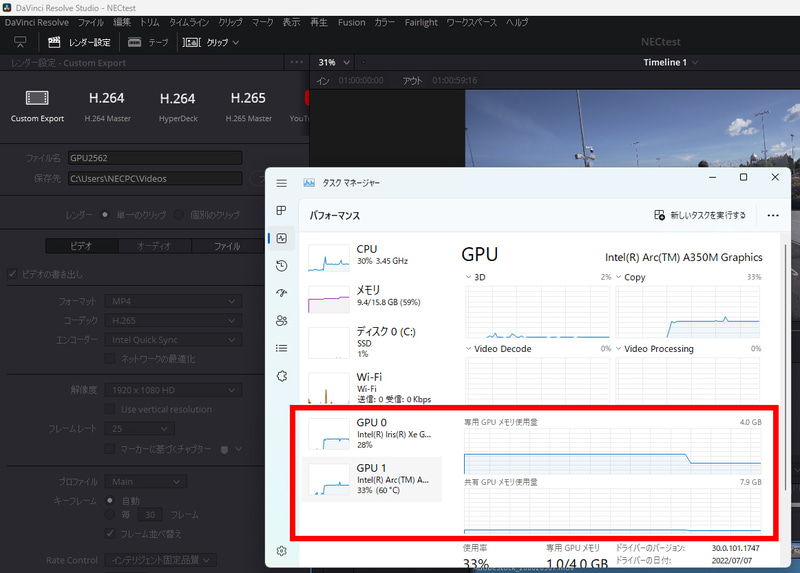
Task: Click the Clips icon in the DaVinci toolbar
Action: (x=192, y=42)
